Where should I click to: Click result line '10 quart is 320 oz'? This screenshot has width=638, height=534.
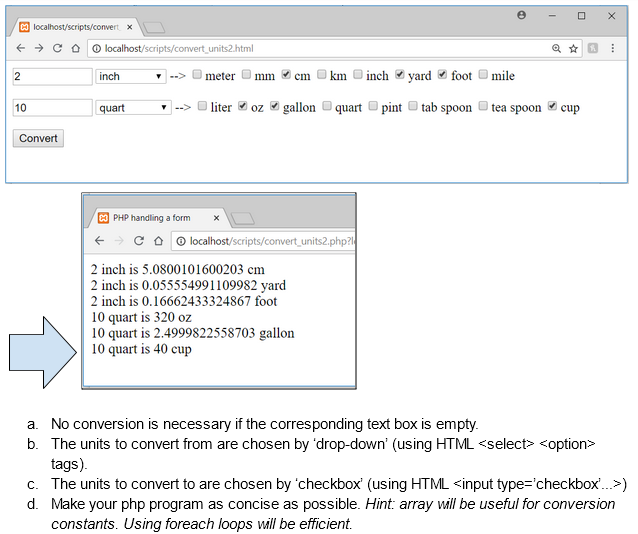click(x=141, y=317)
